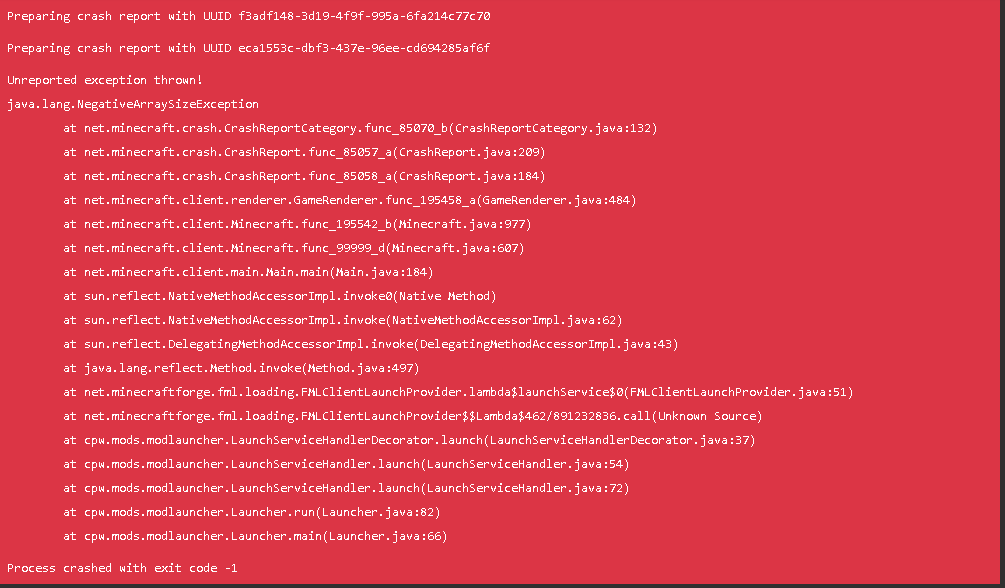Click the Minecraft.java:977 stack frame
Image resolution: width=1005 pixels, height=588 pixels.
[297, 224]
